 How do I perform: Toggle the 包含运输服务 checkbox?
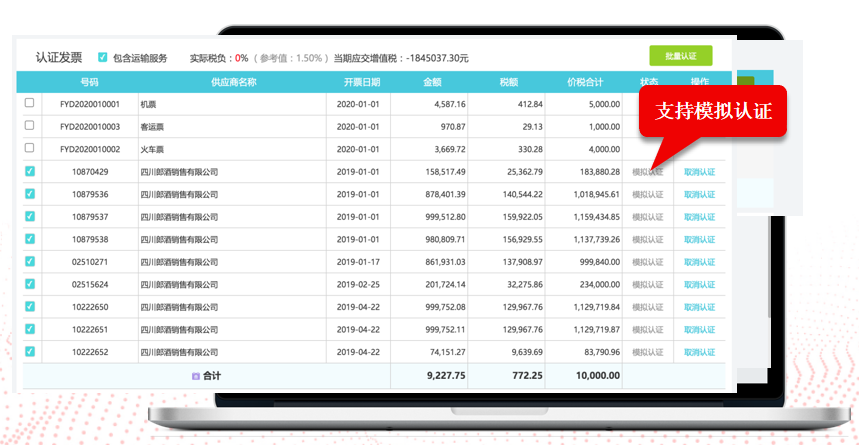pos(103,58)
